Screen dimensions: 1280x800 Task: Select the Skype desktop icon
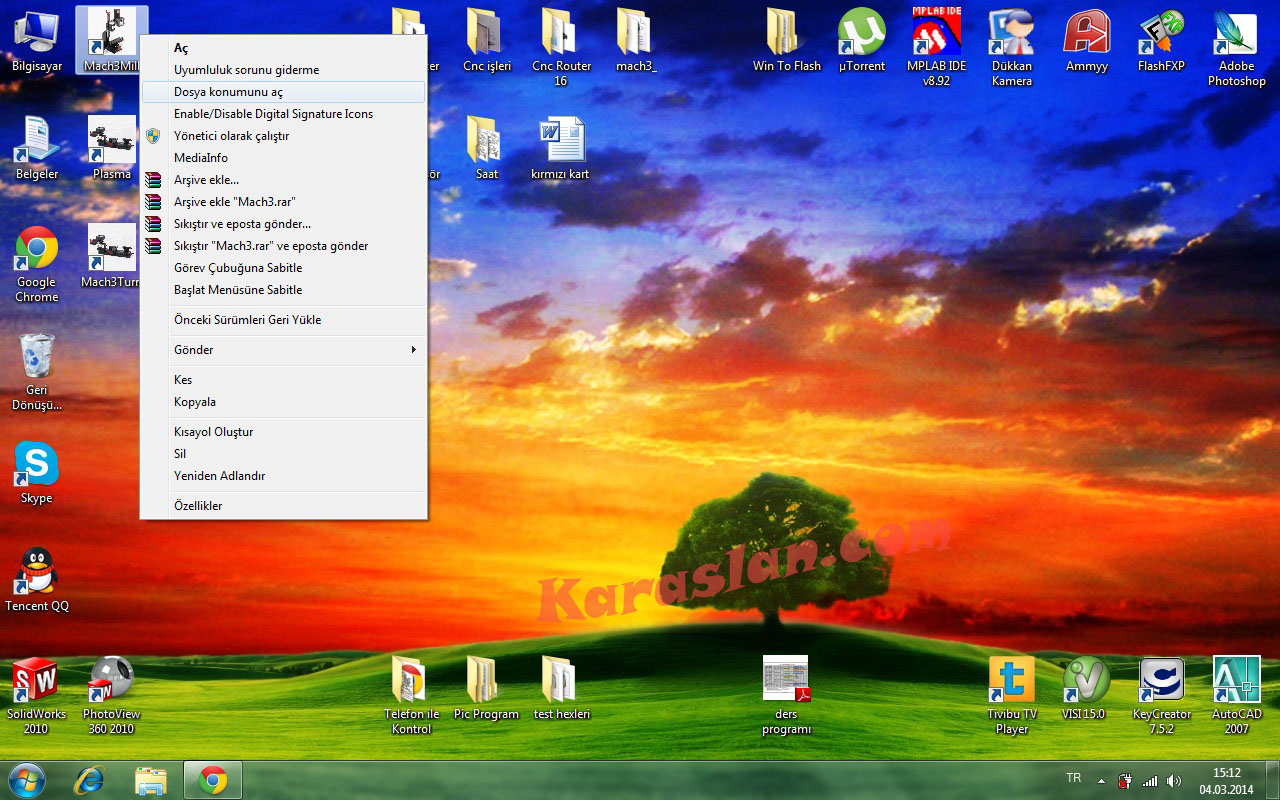[x=37, y=474]
